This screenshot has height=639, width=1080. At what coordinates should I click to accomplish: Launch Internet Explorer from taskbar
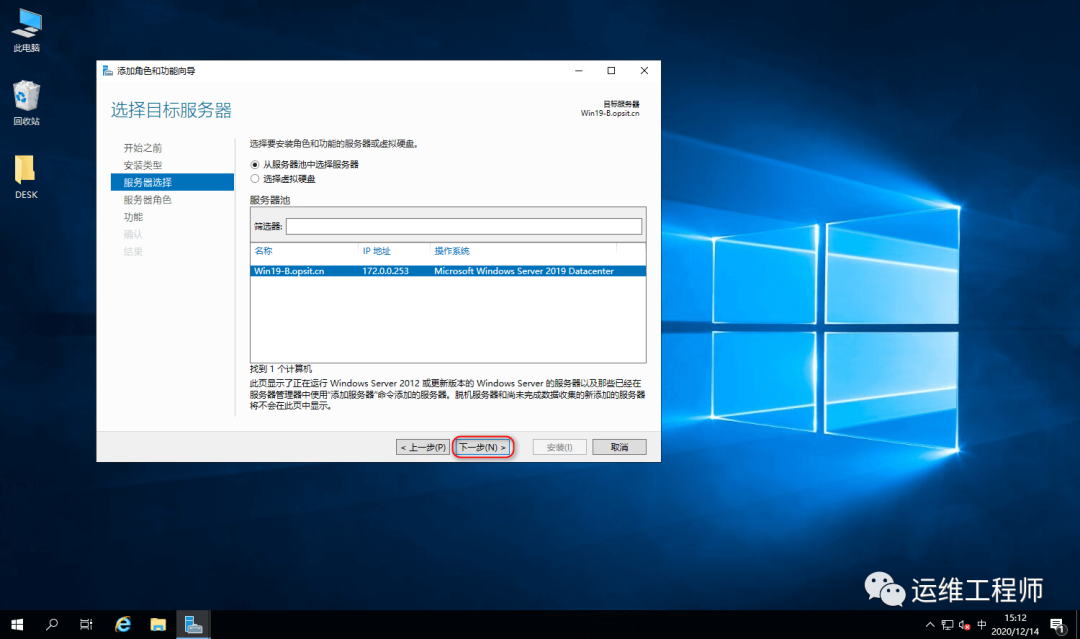click(x=123, y=625)
